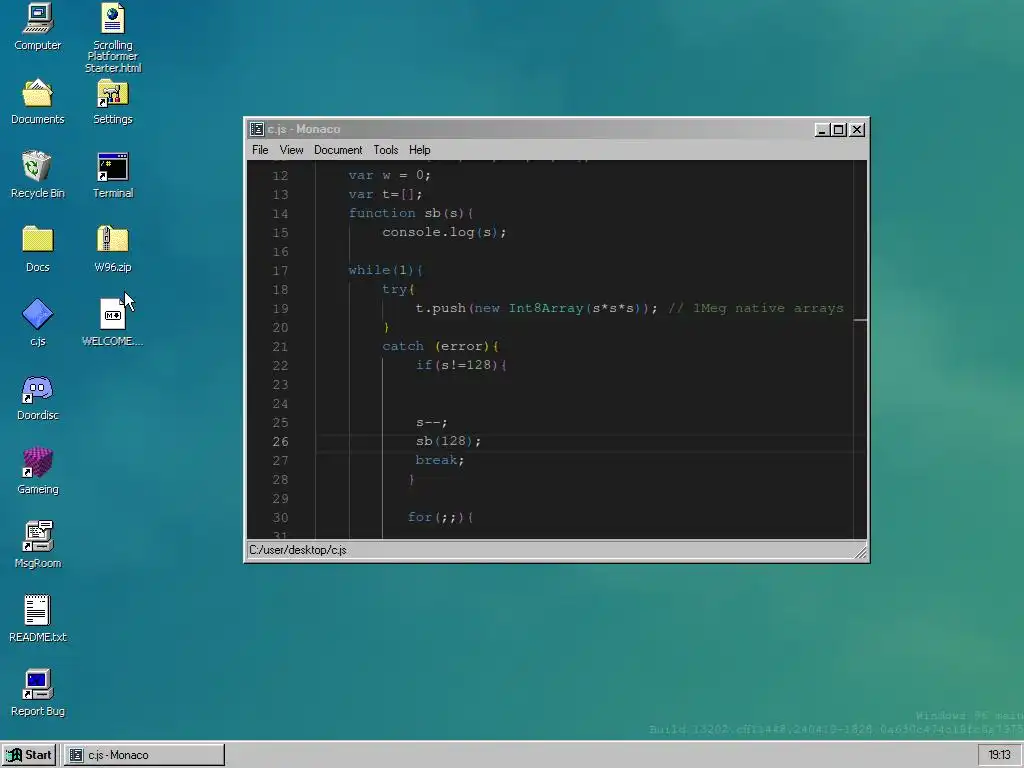
Task: Click 'console.log(s);' in the editor
Action: point(444,232)
